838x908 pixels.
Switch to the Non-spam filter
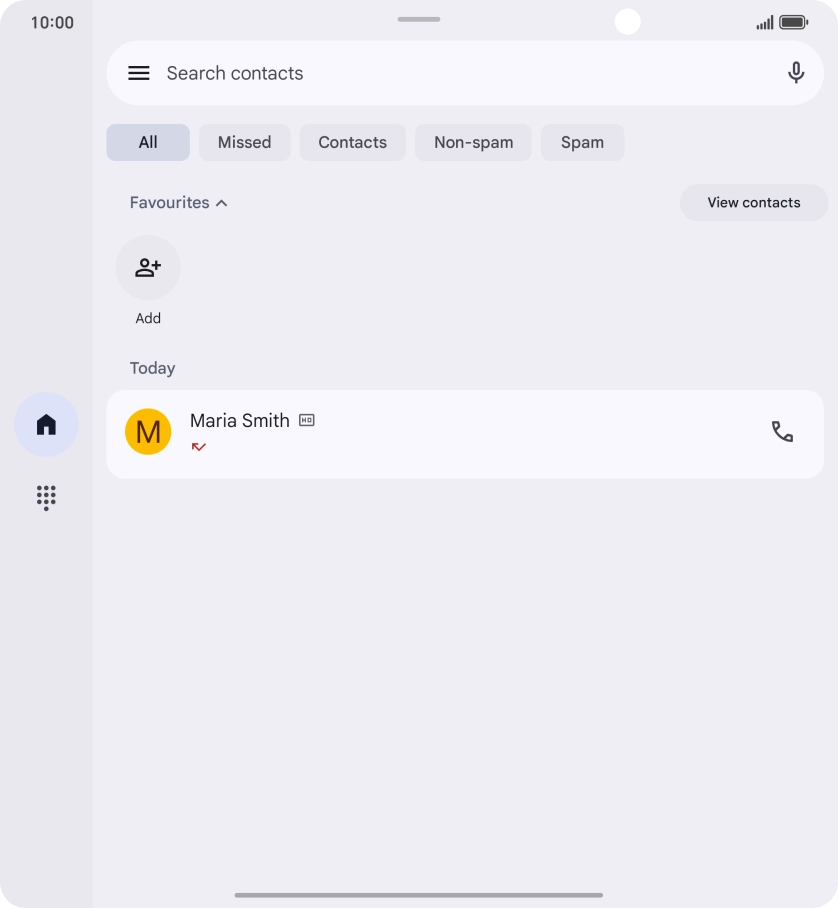point(473,142)
